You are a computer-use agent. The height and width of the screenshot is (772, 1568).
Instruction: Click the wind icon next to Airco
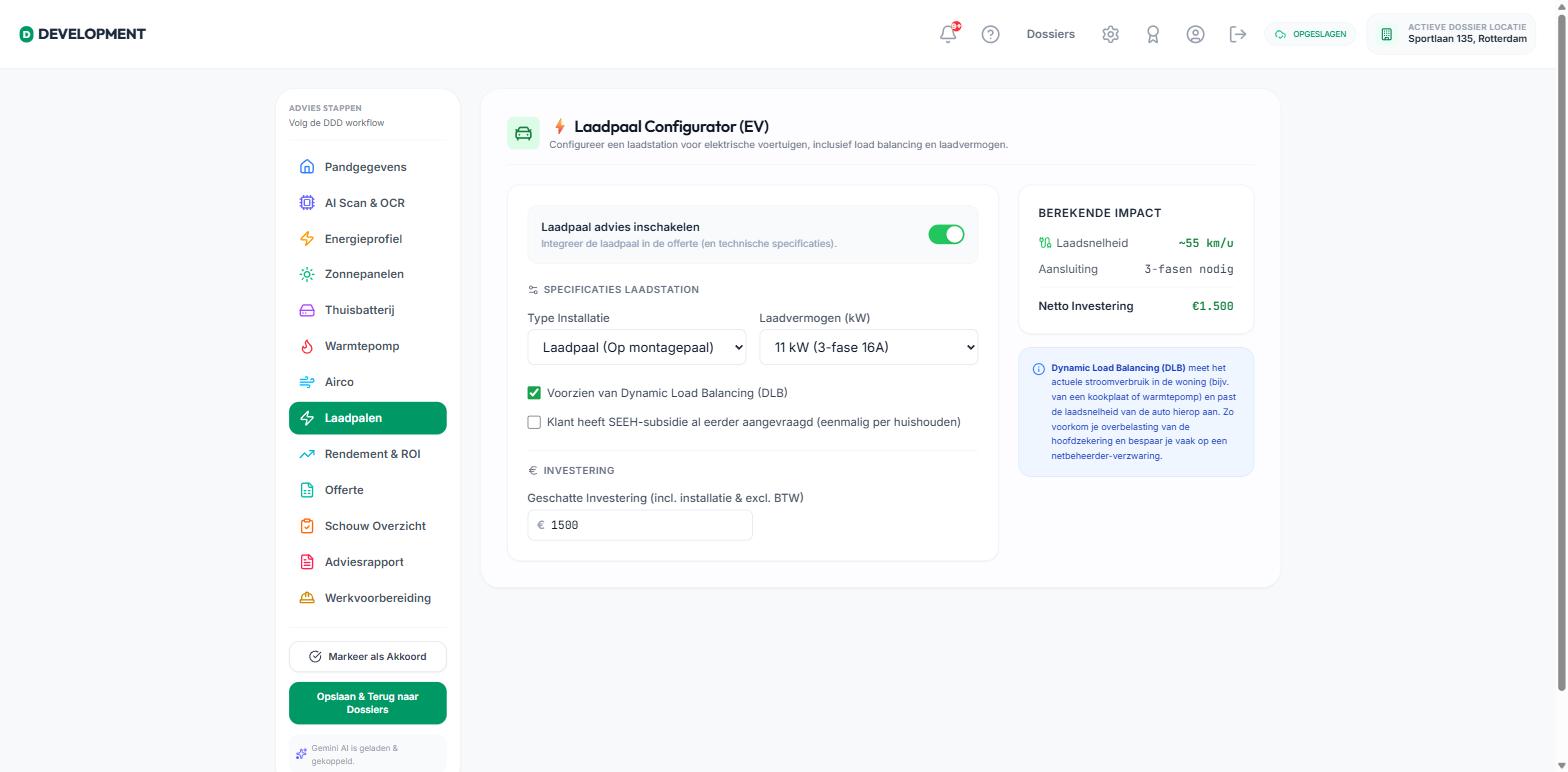(307, 382)
